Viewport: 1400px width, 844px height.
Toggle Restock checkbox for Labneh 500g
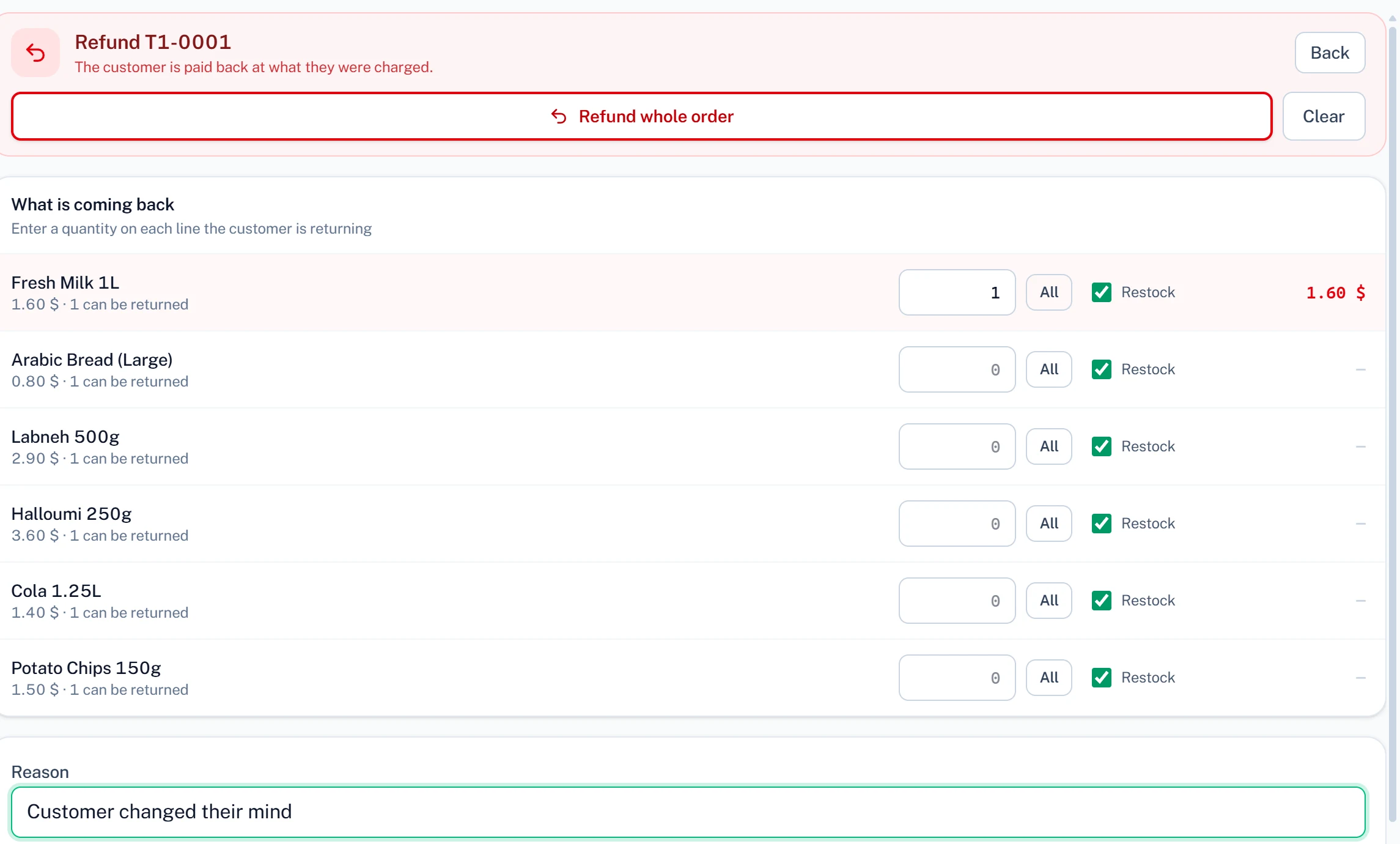click(1102, 446)
